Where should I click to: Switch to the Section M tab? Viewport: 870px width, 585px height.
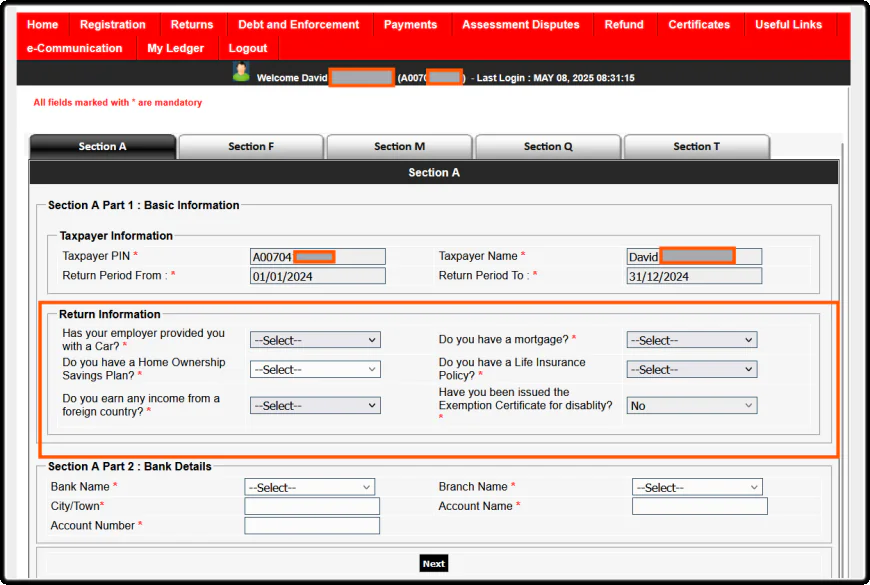(399, 147)
